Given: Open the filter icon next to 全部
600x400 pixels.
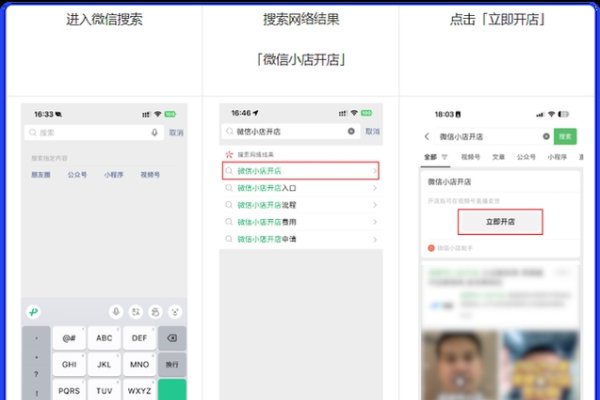Looking at the screenshot, I should pyautogui.click(x=445, y=157).
